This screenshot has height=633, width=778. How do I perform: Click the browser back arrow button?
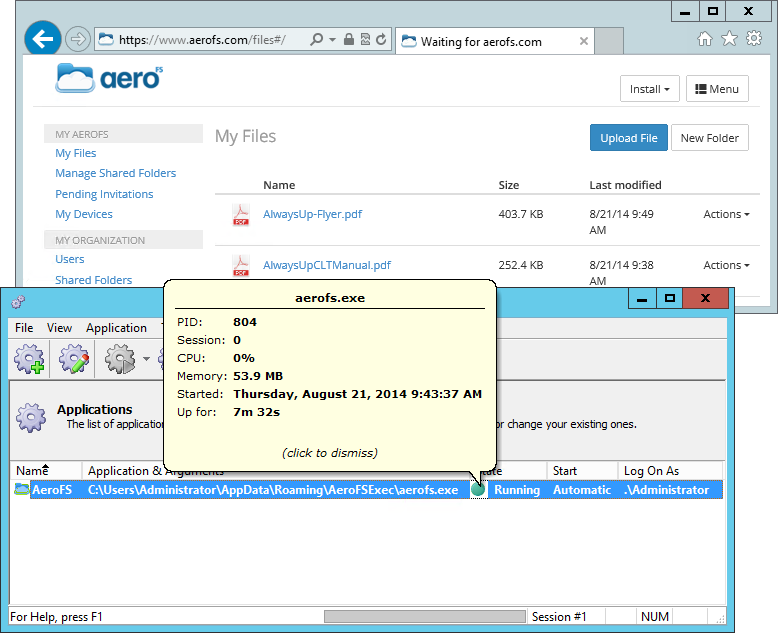click(43, 39)
